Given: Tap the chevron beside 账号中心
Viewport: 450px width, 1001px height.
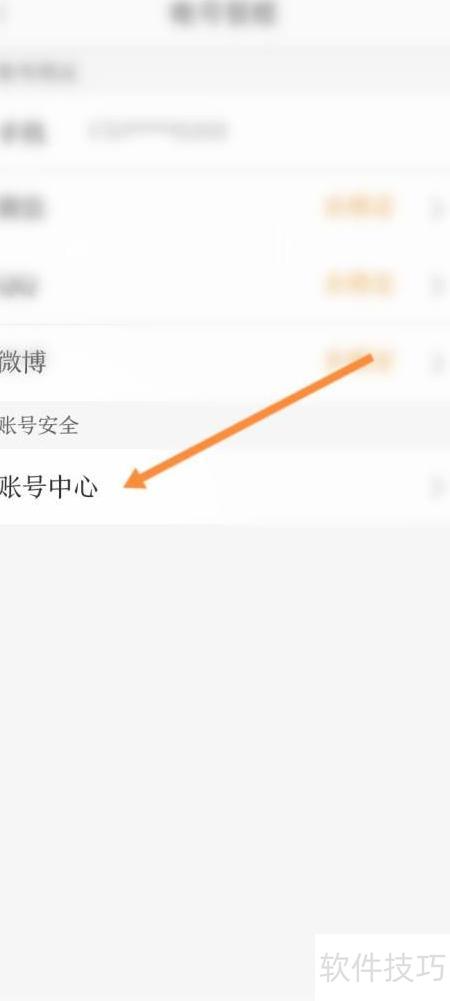Looking at the screenshot, I should (437, 487).
